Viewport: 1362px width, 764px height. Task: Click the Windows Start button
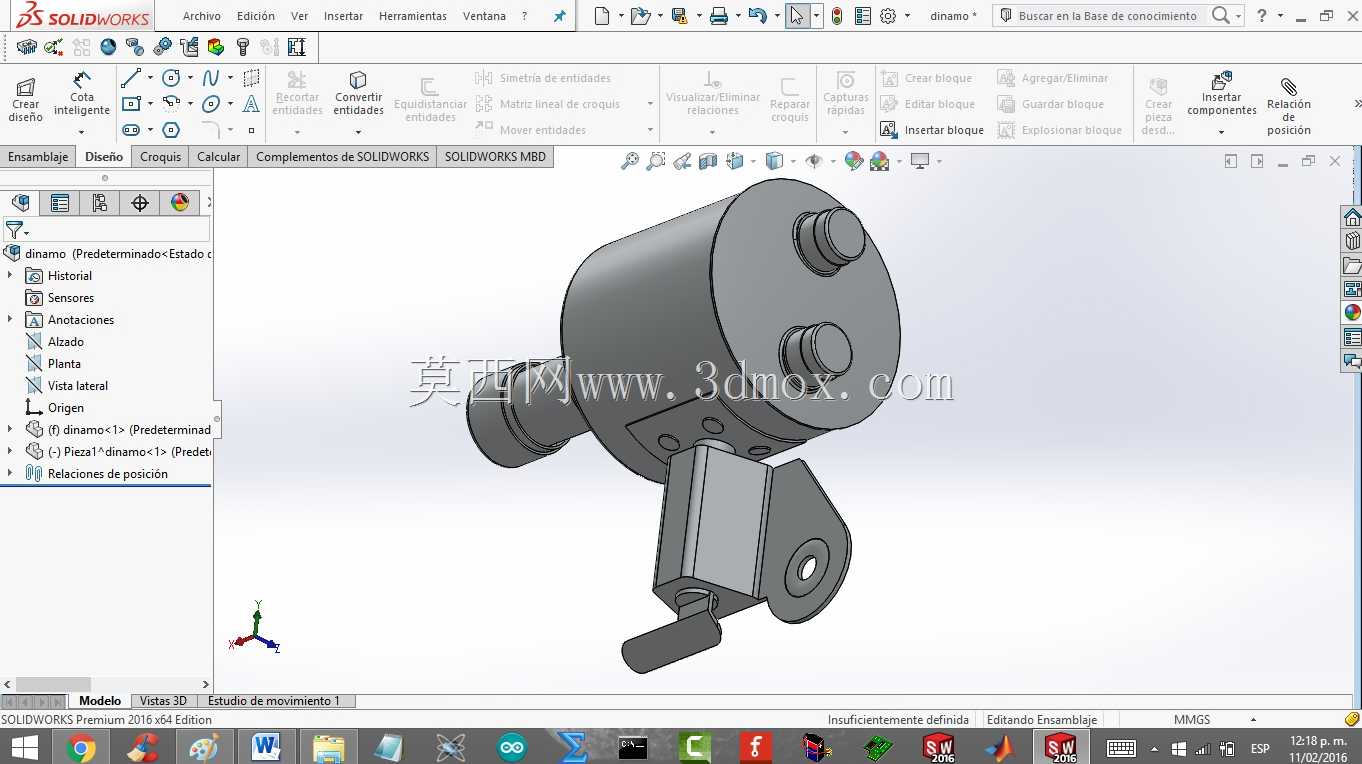(24, 747)
